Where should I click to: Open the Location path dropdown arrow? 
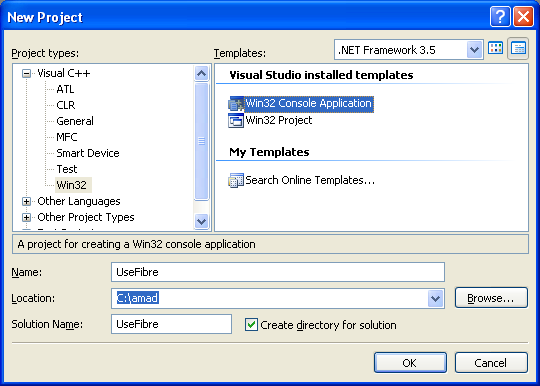436,298
